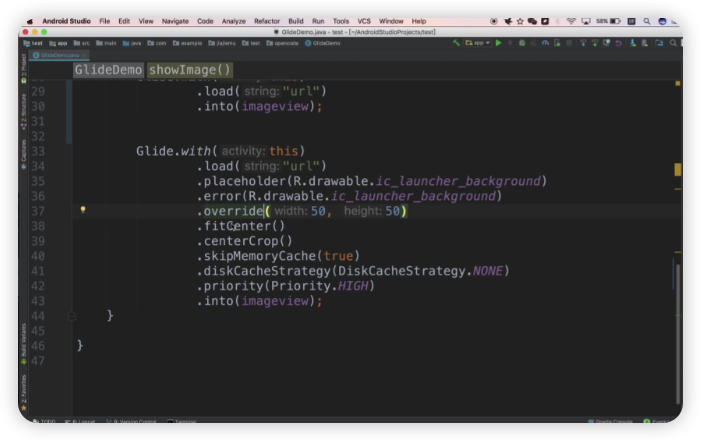Open the VCS menu
This screenshot has width=701, height=441.
click(364, 21)
